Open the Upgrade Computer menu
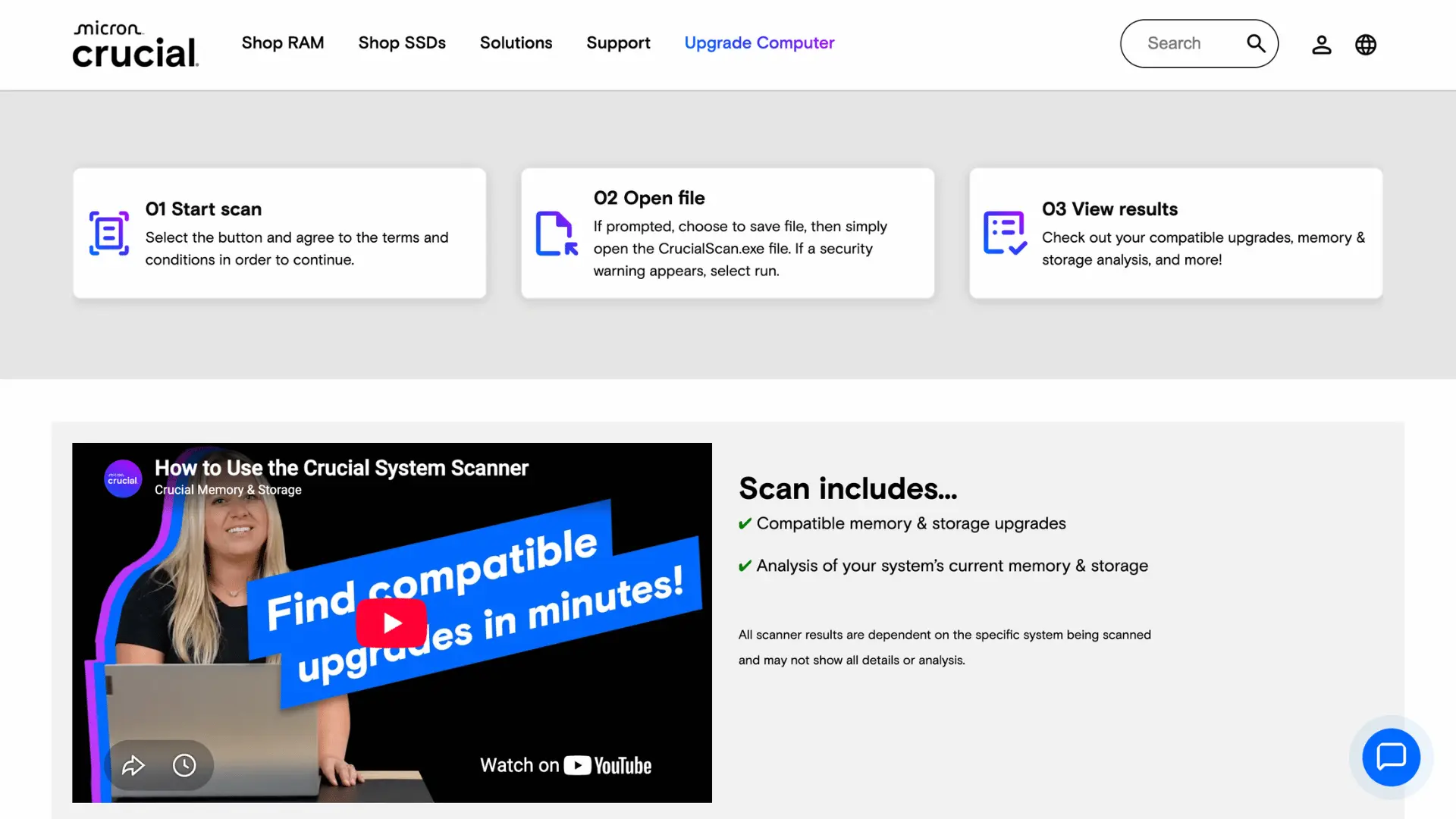Screen dimensions: 1456x819 point(759,43)
